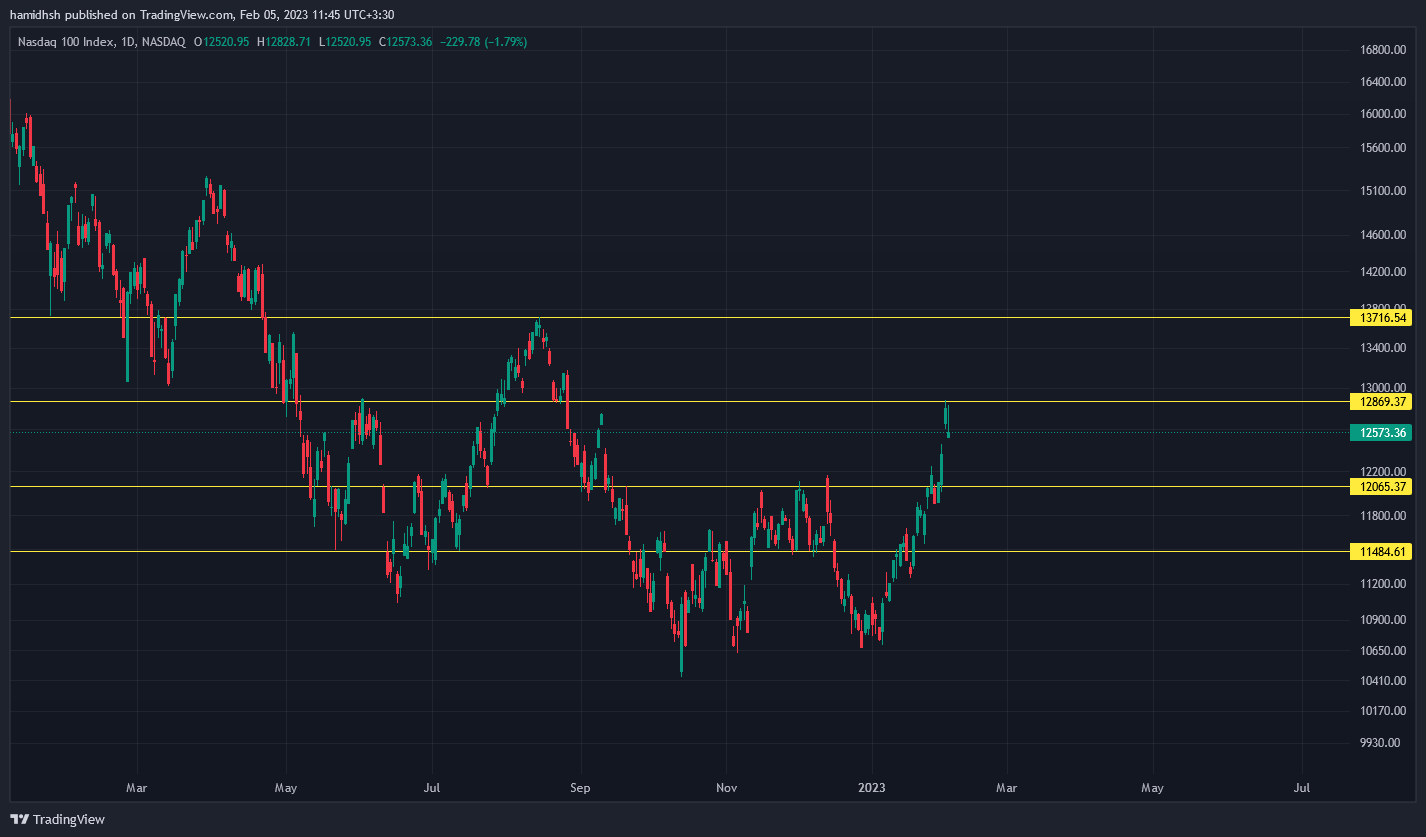Click the 12065.37 price label
1426x837 pixels.
[x=1381, y=487]
